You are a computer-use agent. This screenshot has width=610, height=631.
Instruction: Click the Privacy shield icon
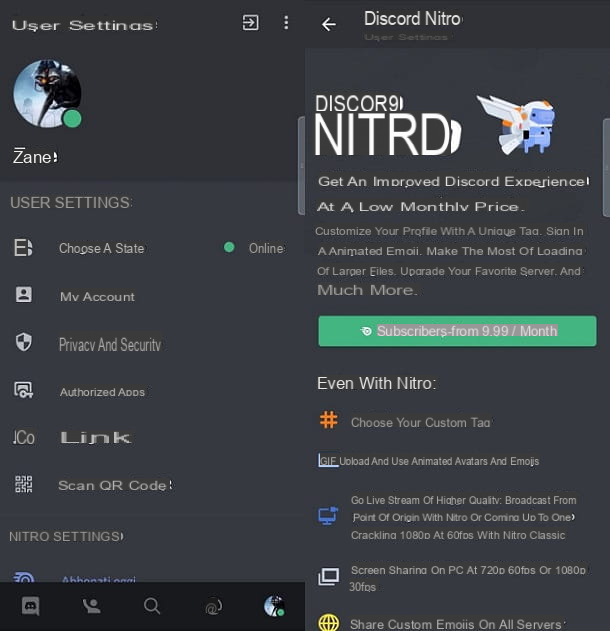click(24, 342)
